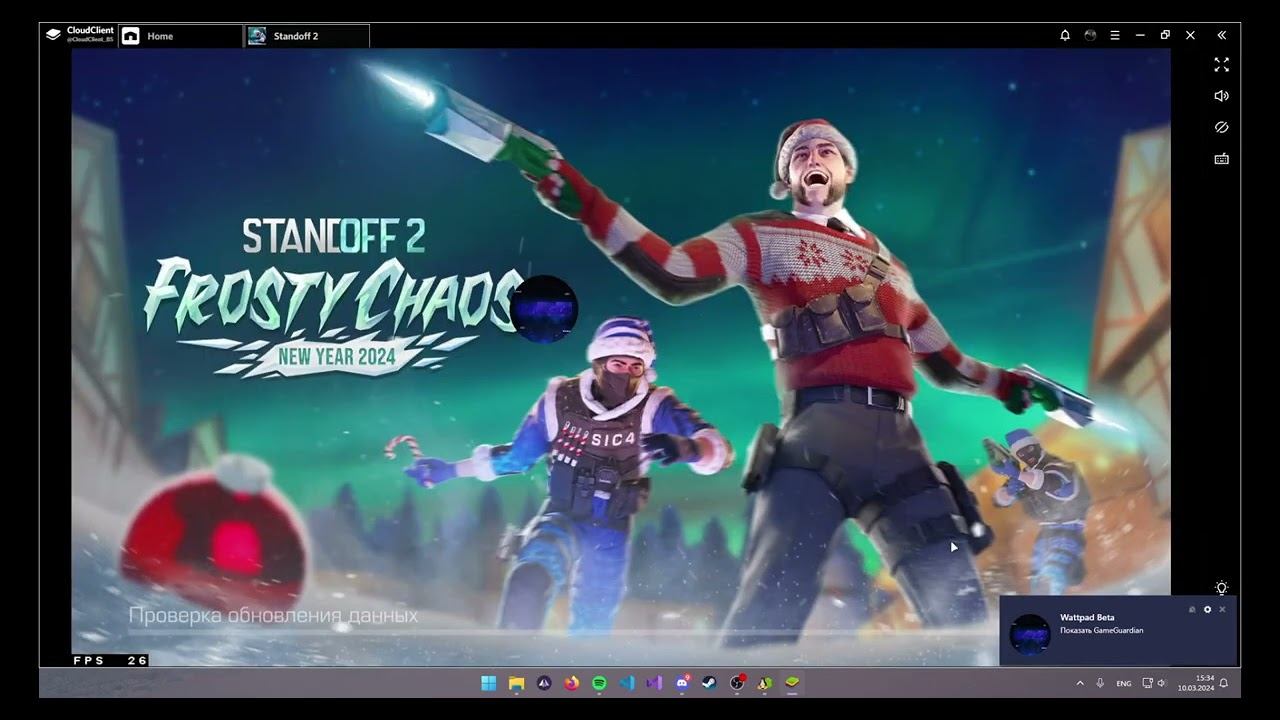1280x720 pixels.
Task: Click the notification thumbnail icon
Action: pyautogui.click(x=1029, y=634)
